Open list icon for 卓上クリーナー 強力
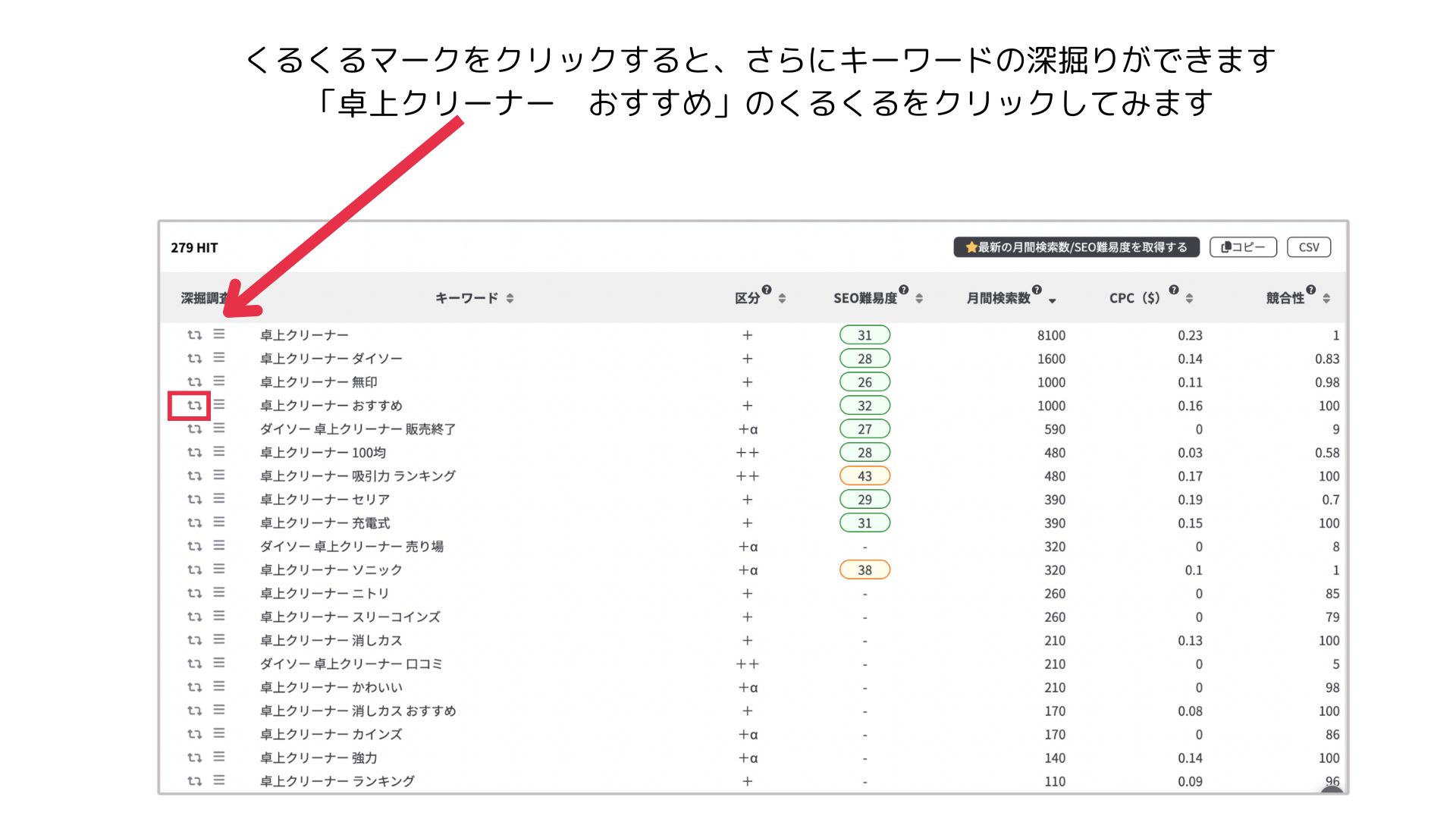The image size is (1456, 819). click(219, 758)
